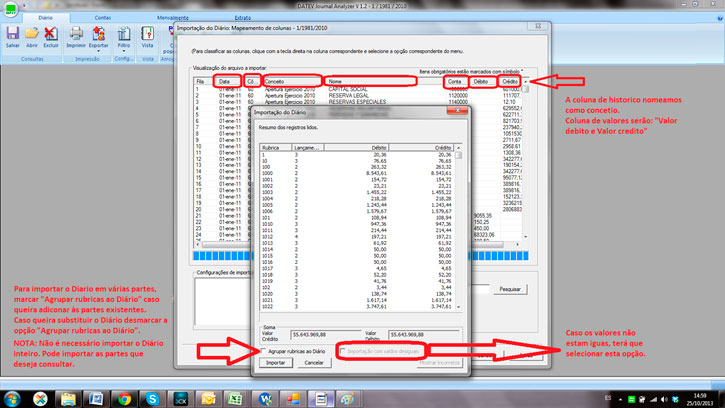Click Lançame... column header in summary list
Screen dimensions: 725x408
tap(307, 148)
